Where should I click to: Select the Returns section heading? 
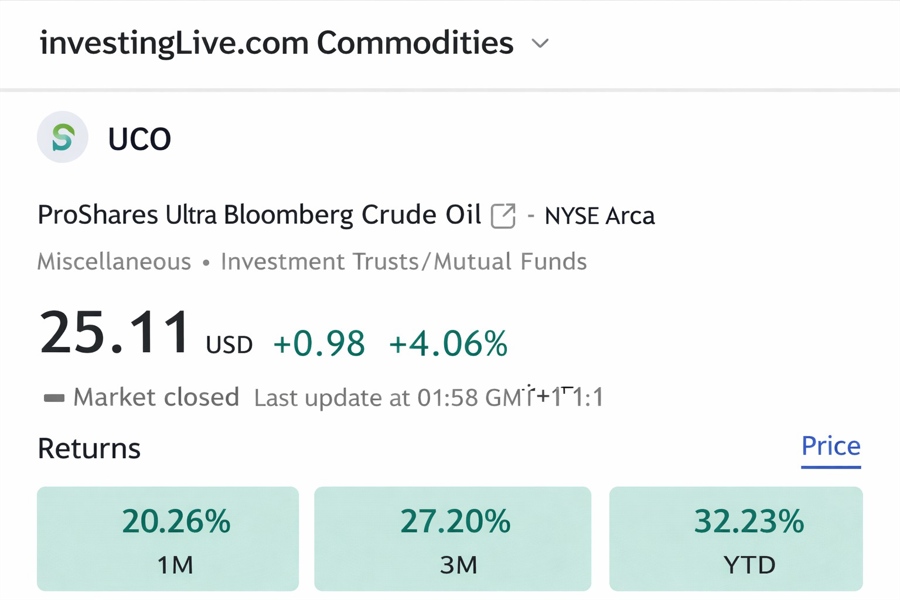click(89, 448)
